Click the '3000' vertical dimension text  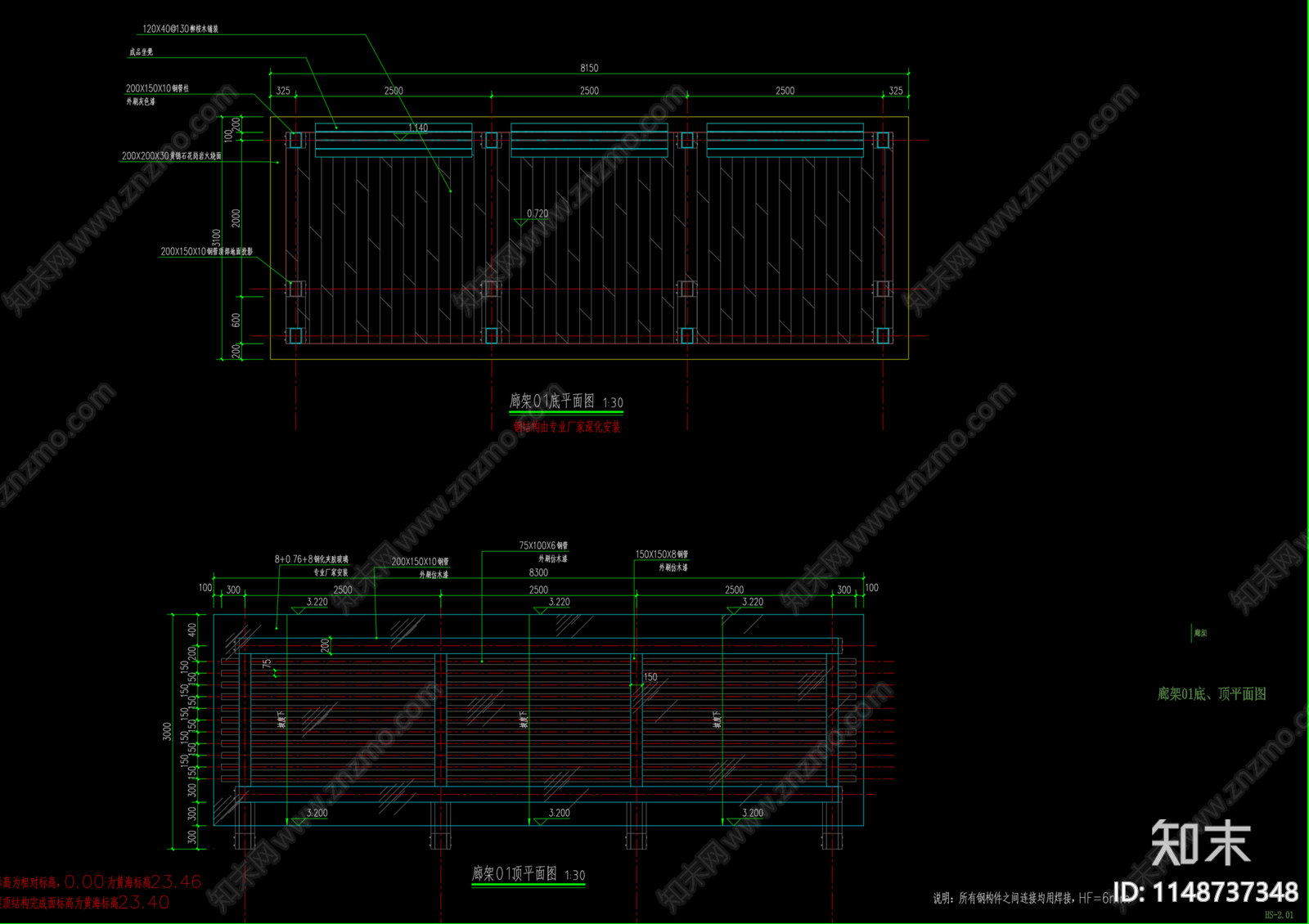click(x=167, y=732)
